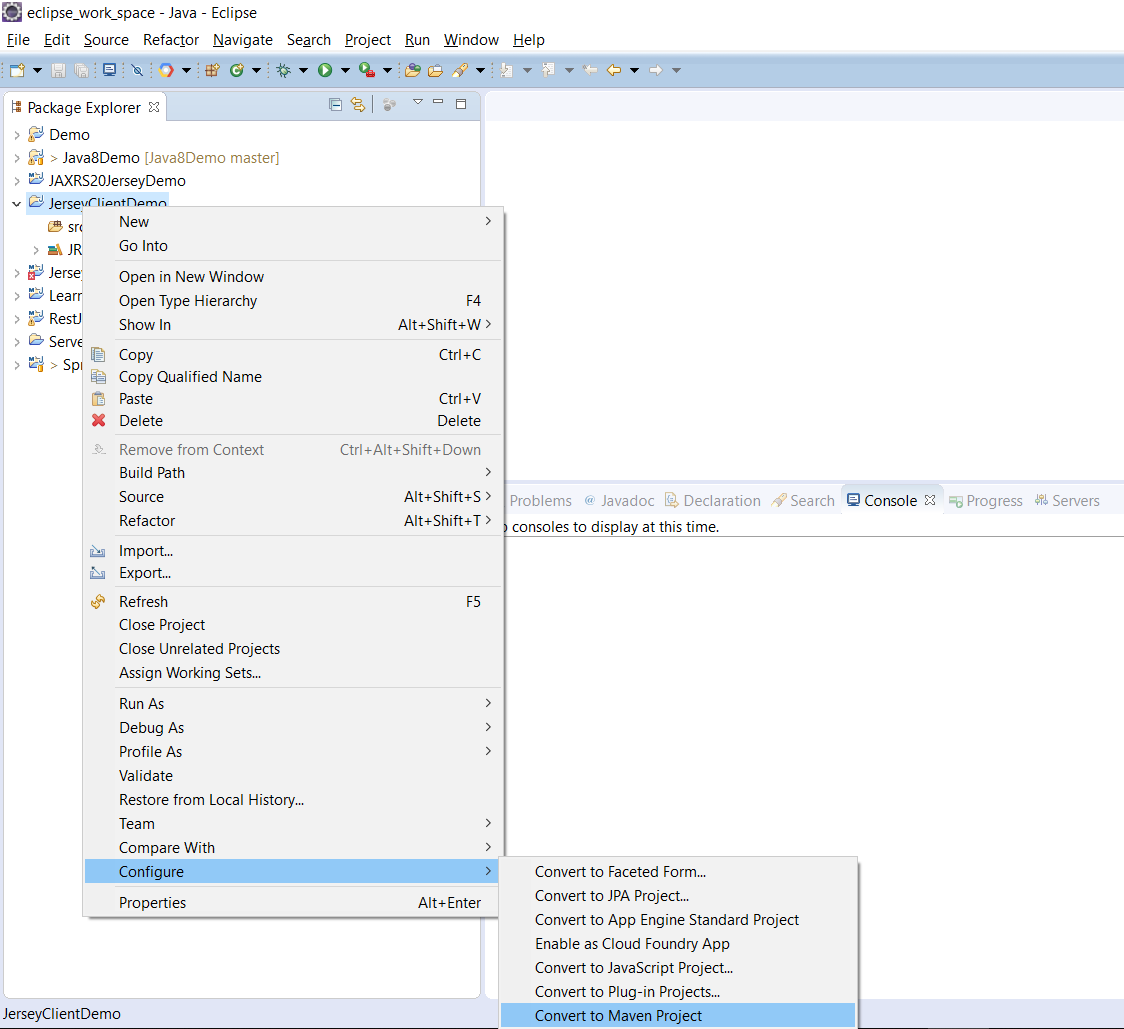Select Convert to Maven Project
This screenshot has height=1029, width=1124.
618,1016
